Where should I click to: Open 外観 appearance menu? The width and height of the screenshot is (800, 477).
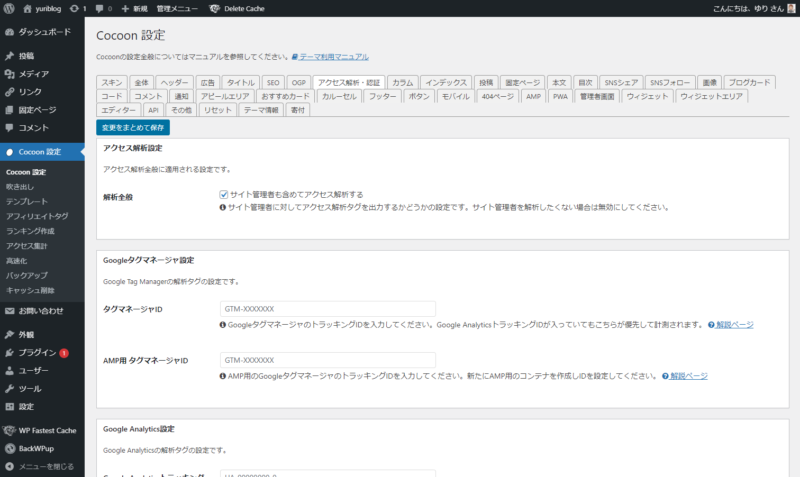coord(42,335)
